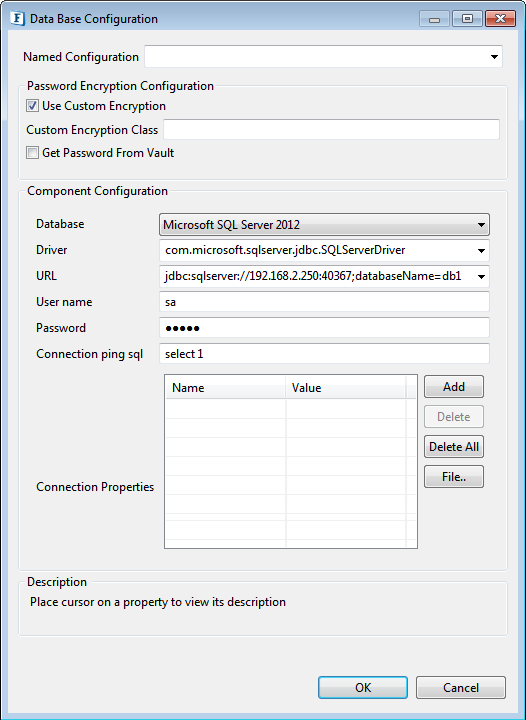Open the Named Configuration dropdown
The height and width of the screenshot is (720, 526).
pos(494,57)
